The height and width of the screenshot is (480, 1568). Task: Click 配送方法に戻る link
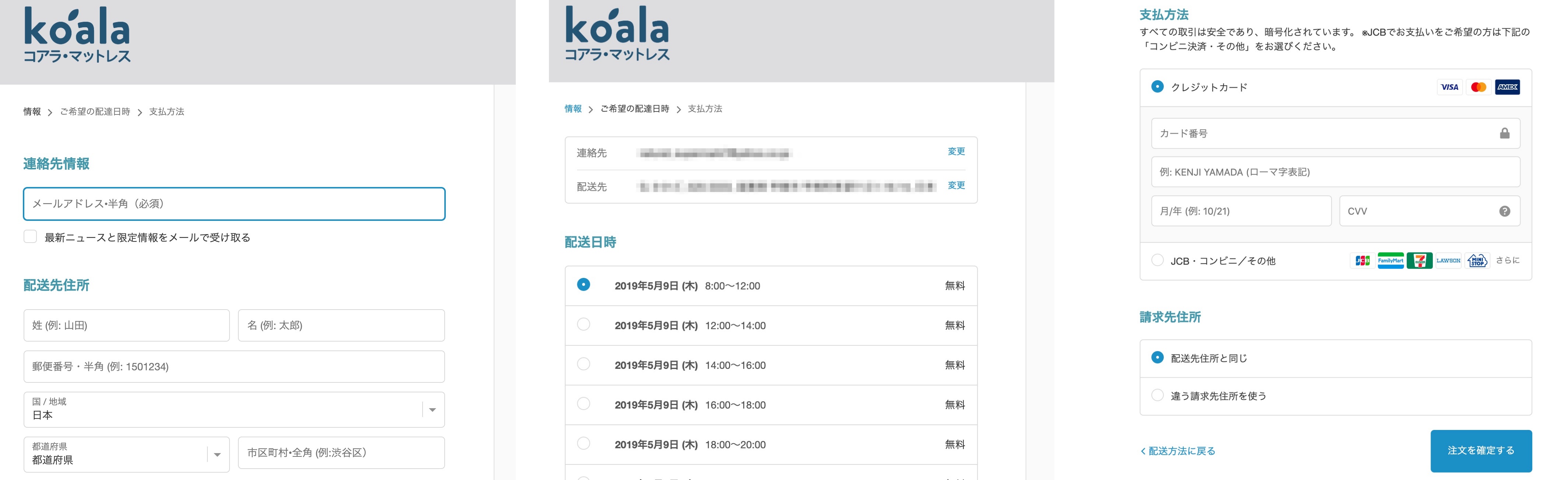1178,451
